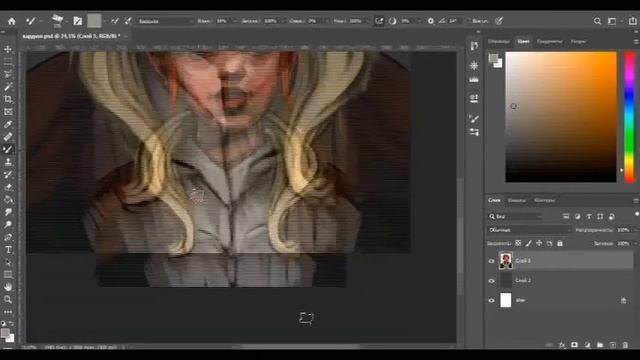The image size is (640, 360).
Task: Hide the Слой 2 layer
Action: [491, 281]
